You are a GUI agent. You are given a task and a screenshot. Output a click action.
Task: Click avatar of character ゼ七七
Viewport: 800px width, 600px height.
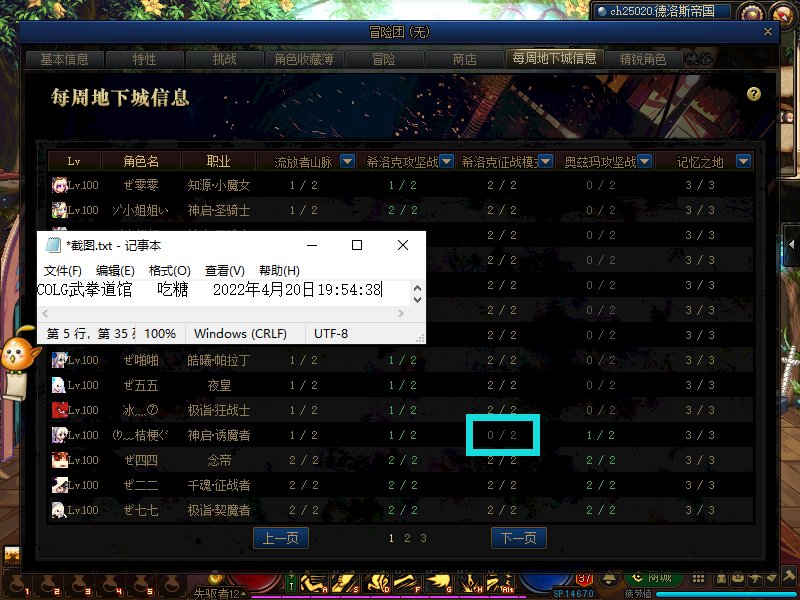(59, 510)
